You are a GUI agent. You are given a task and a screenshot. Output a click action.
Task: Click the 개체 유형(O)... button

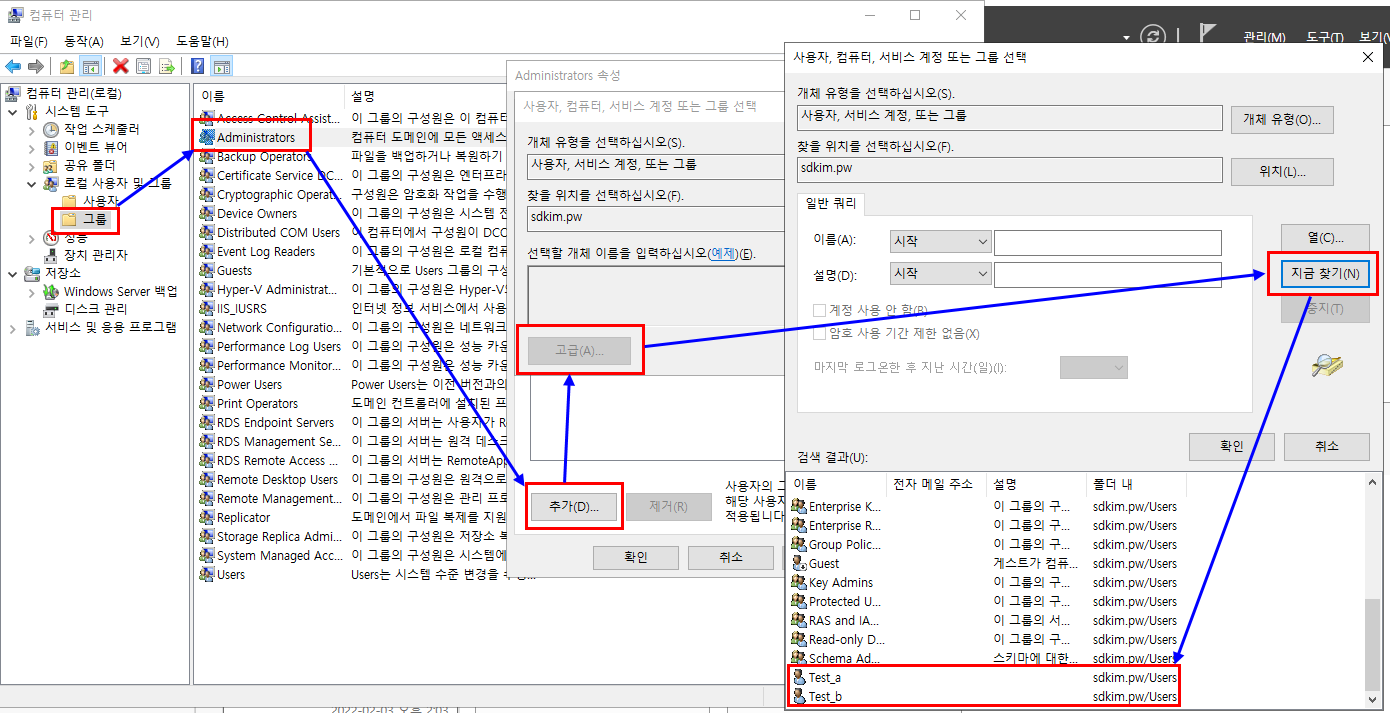pyautogui.click(x=1282, y=119)
